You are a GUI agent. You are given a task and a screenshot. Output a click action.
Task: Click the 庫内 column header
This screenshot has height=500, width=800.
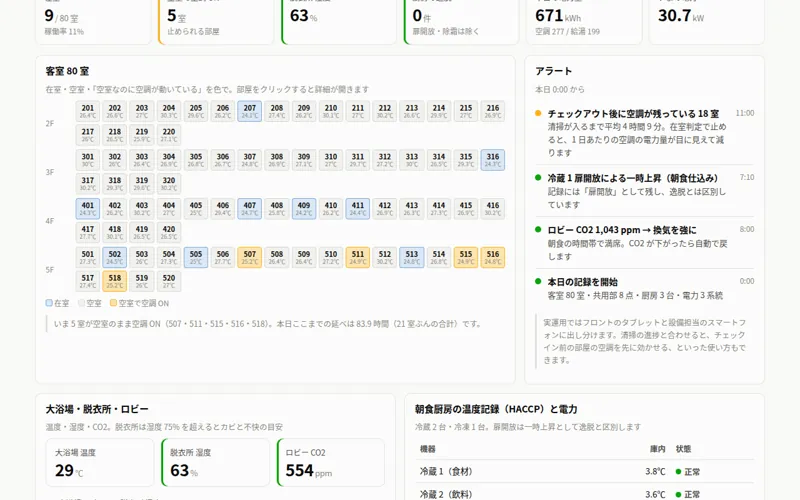[x=657, y=449]
